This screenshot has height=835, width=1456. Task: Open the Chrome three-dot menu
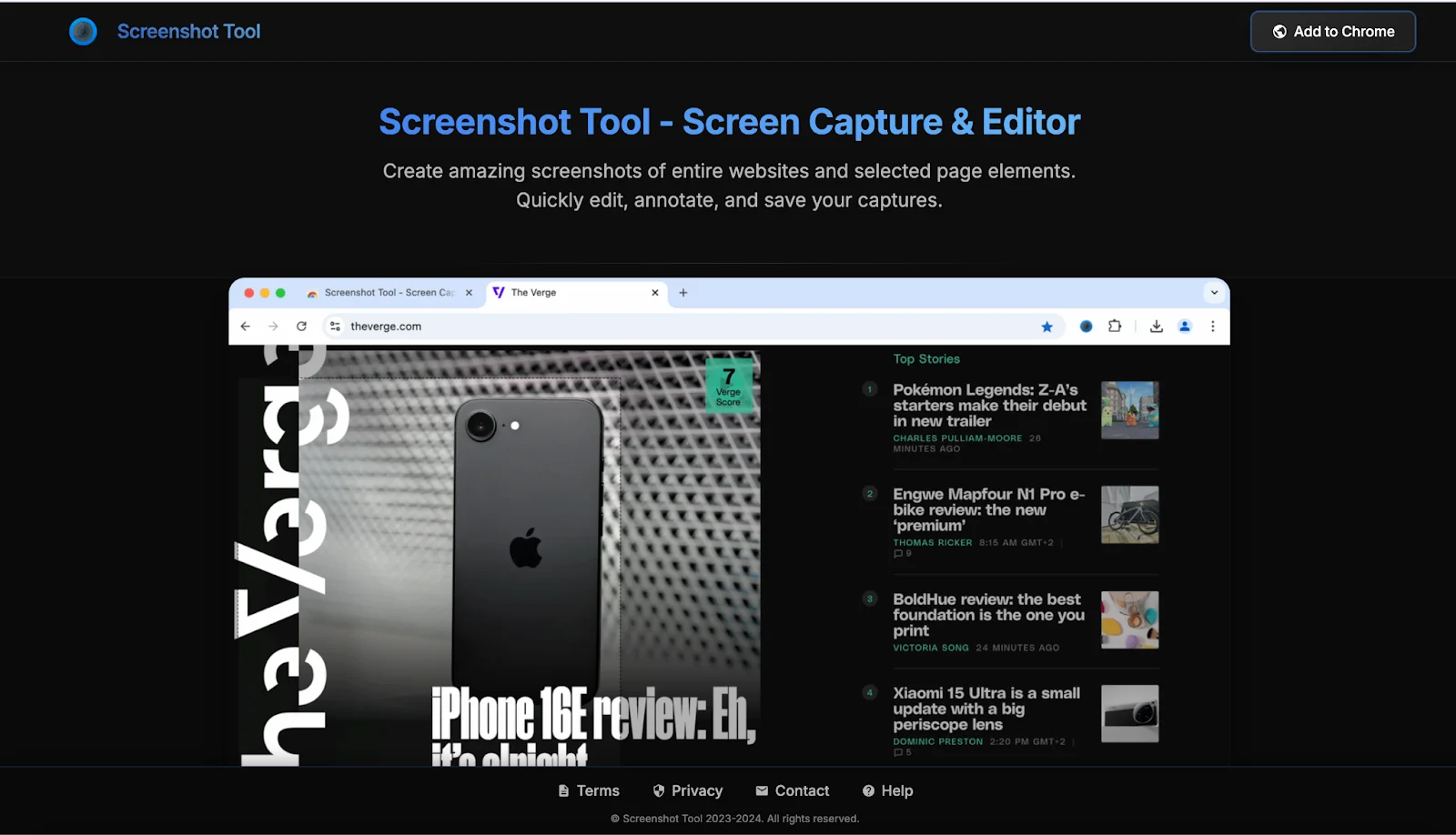pyautogui.click(x=1213, y=327)
